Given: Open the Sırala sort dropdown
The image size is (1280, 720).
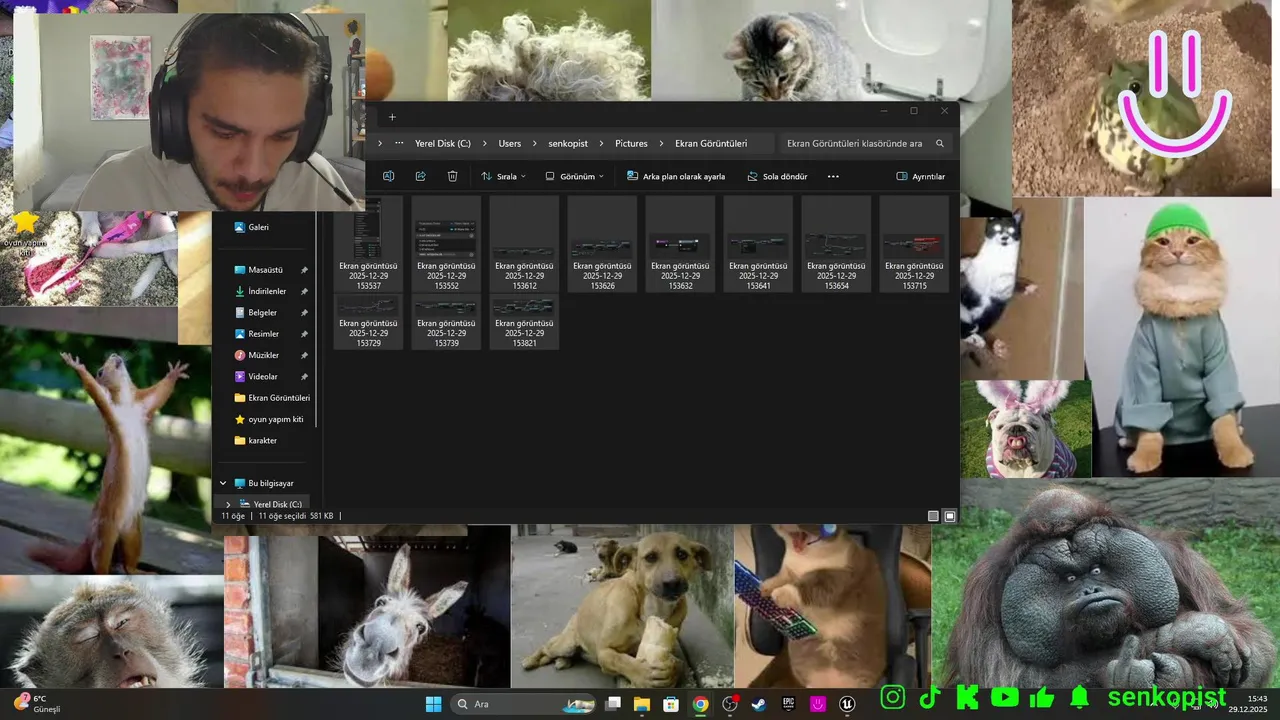Looking at the screenshot, I should coord(504,176).
